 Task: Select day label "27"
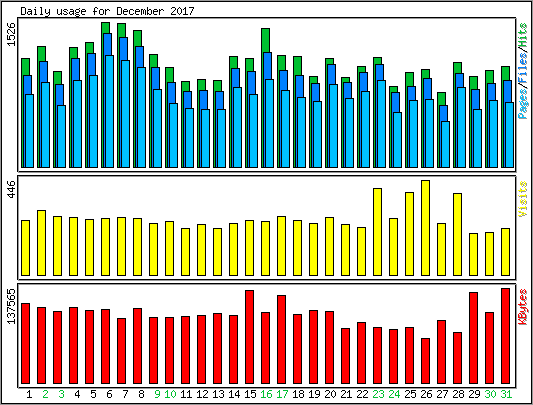[x=442, y=394]
